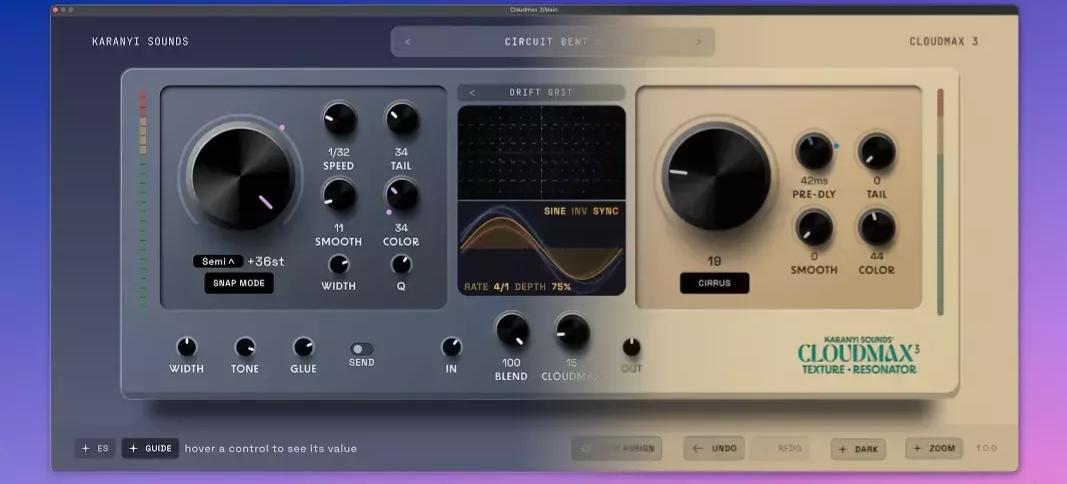Screen dimensions: 1067x484
Task: Select previous modulation preset before DRIFT GRIT
Action: [x=472, y=93]
